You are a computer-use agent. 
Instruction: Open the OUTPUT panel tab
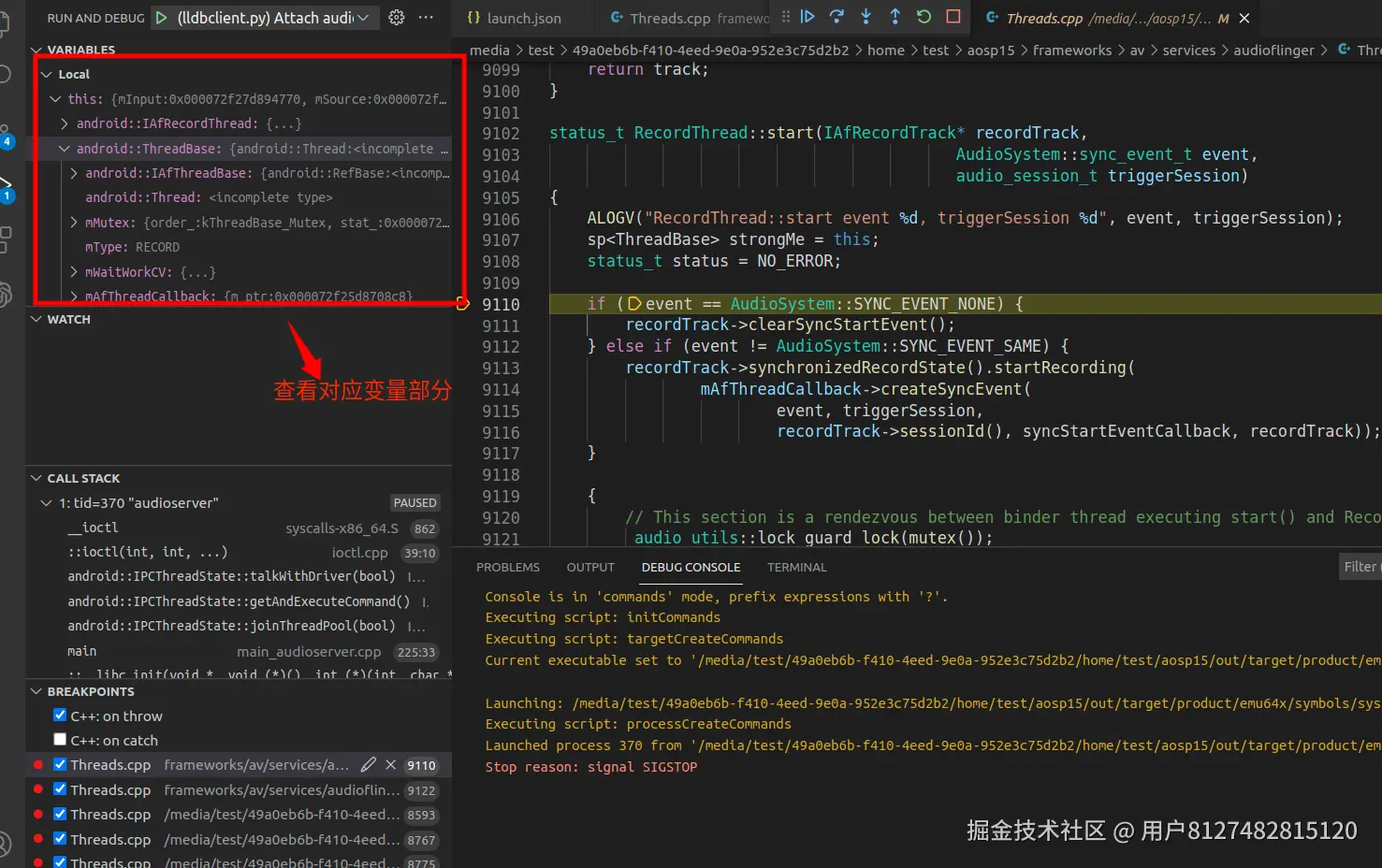pyautogui.click(x=590, y=567)
